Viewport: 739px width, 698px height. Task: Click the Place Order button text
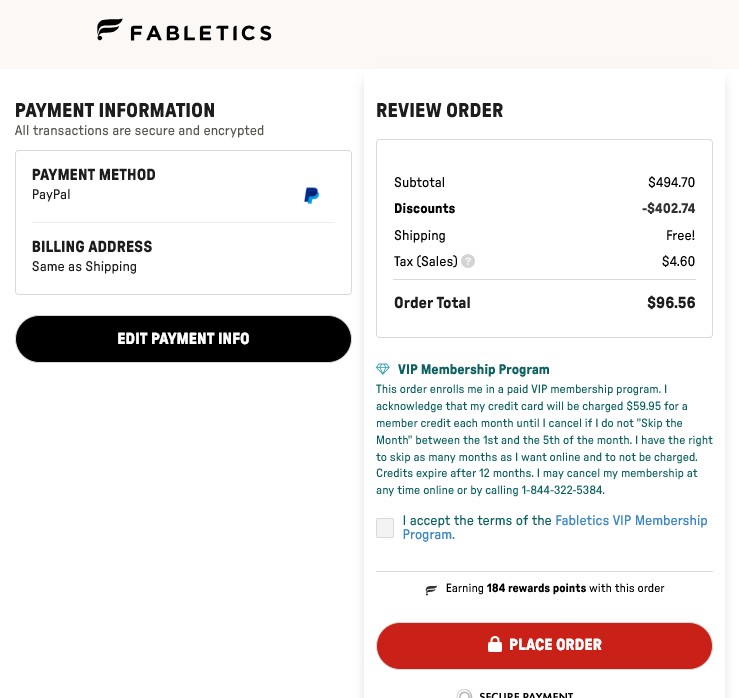[x=555, y=645]
